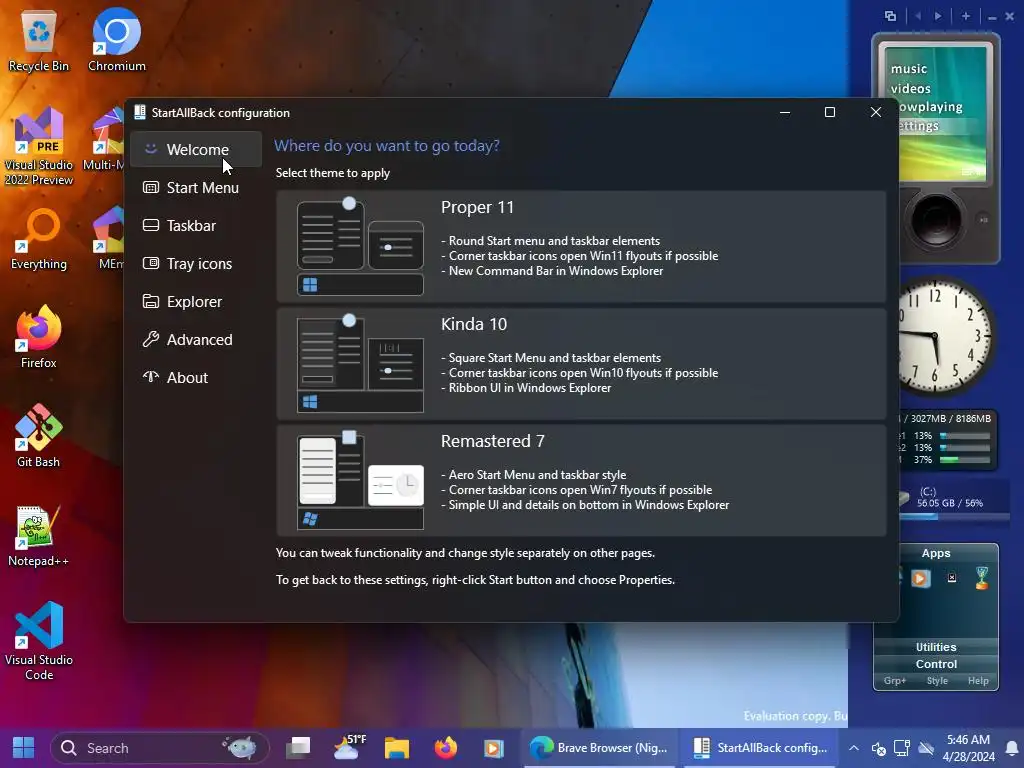Click the Remastered 7 preview thumbnail
Image resolution: width=1024 pixels, height=768 pixels.
pyautogui.click(x=360, y=480)
